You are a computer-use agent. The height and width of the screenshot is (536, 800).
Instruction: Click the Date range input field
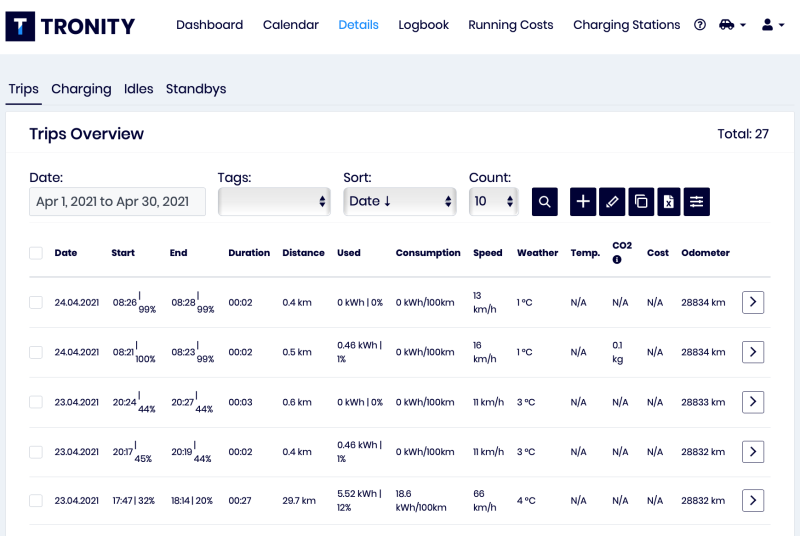click(117, 201)
